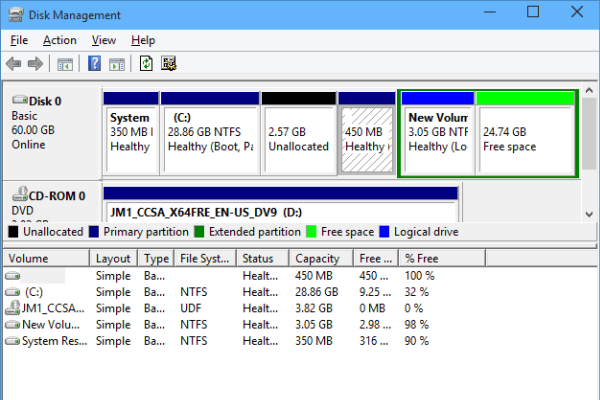Open Help via the blue question mark icon
This screenshot has height=400, width=600.
[95, 64]
